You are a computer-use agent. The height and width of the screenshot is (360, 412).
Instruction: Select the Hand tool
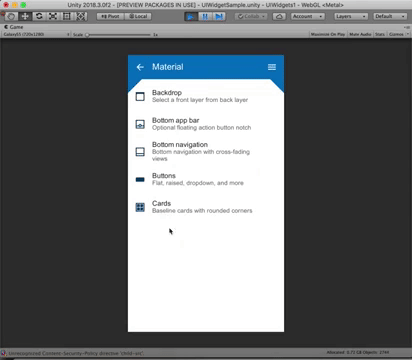(x=11, y=16)
